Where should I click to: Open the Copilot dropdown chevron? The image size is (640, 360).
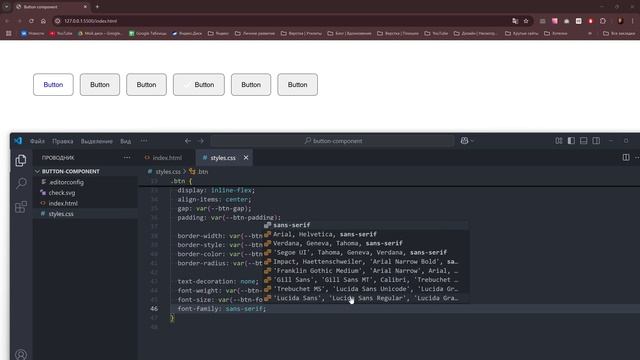click(472, 141)
